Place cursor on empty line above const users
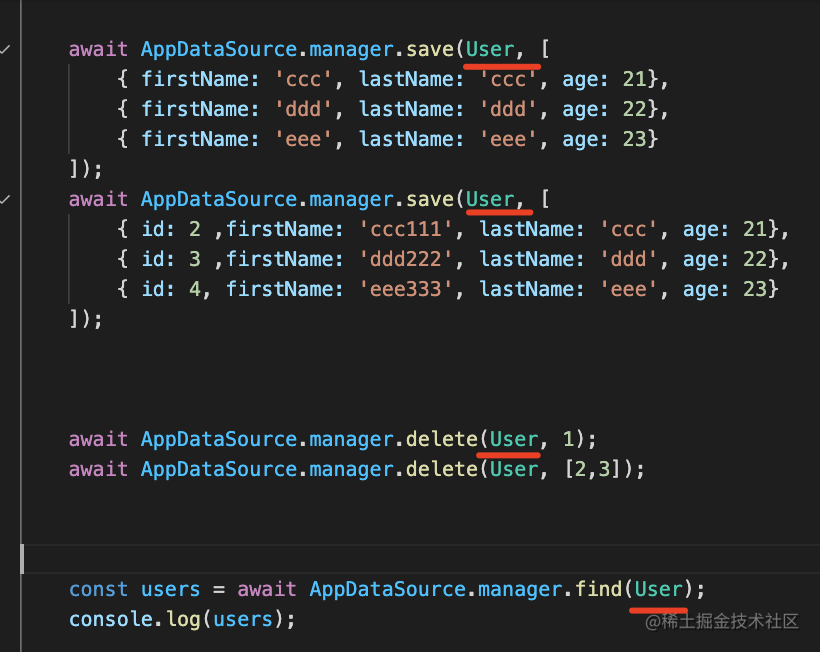 click(x=300, y=558)
